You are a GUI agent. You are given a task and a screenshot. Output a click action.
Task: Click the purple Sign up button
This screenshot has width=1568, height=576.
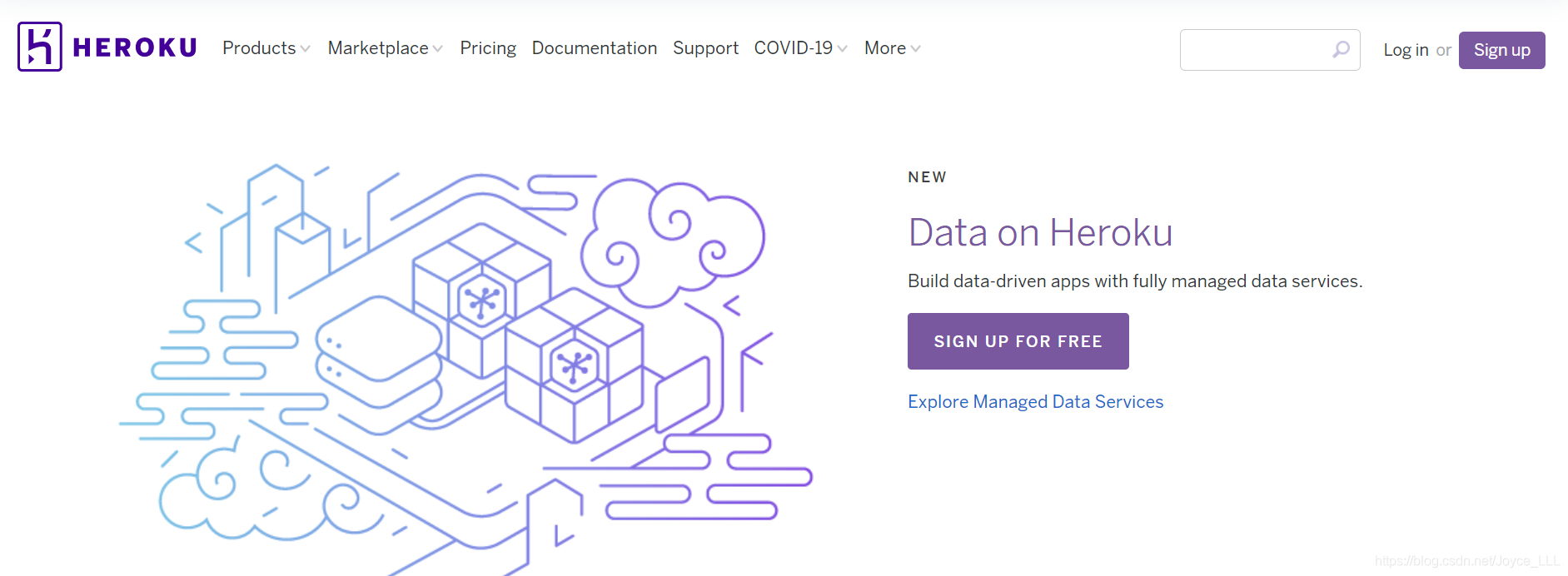click(x=1502, y=50)
